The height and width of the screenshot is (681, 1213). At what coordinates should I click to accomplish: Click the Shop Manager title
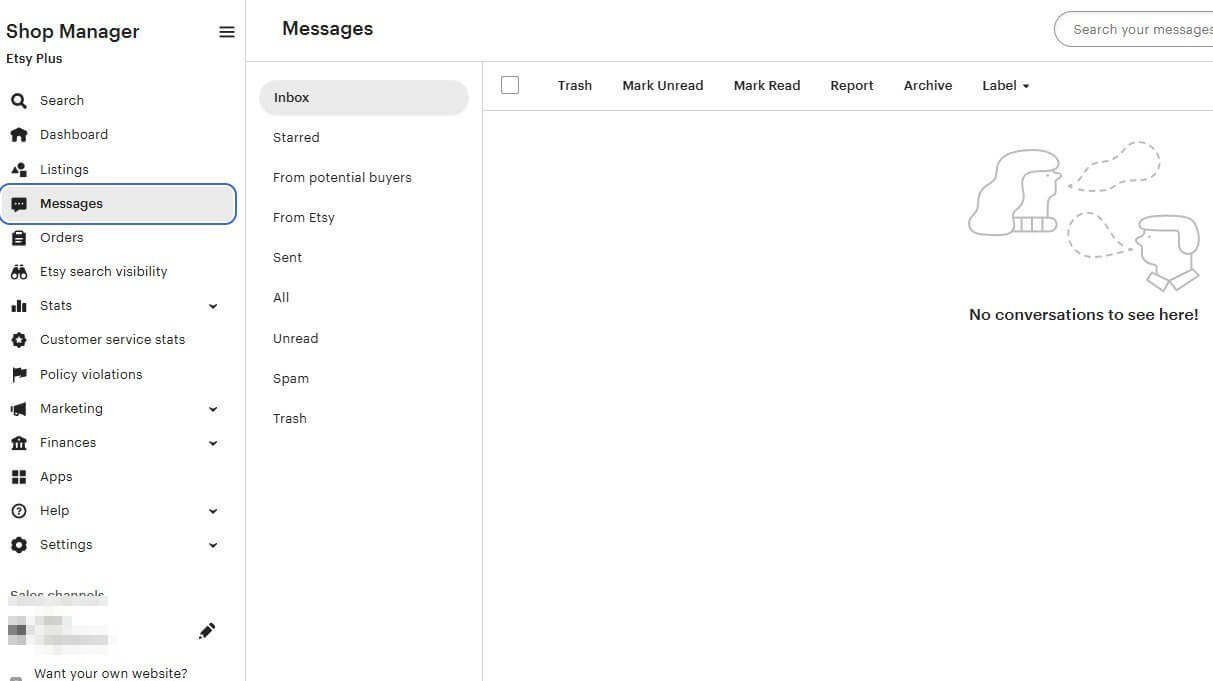tap(73, 32)
